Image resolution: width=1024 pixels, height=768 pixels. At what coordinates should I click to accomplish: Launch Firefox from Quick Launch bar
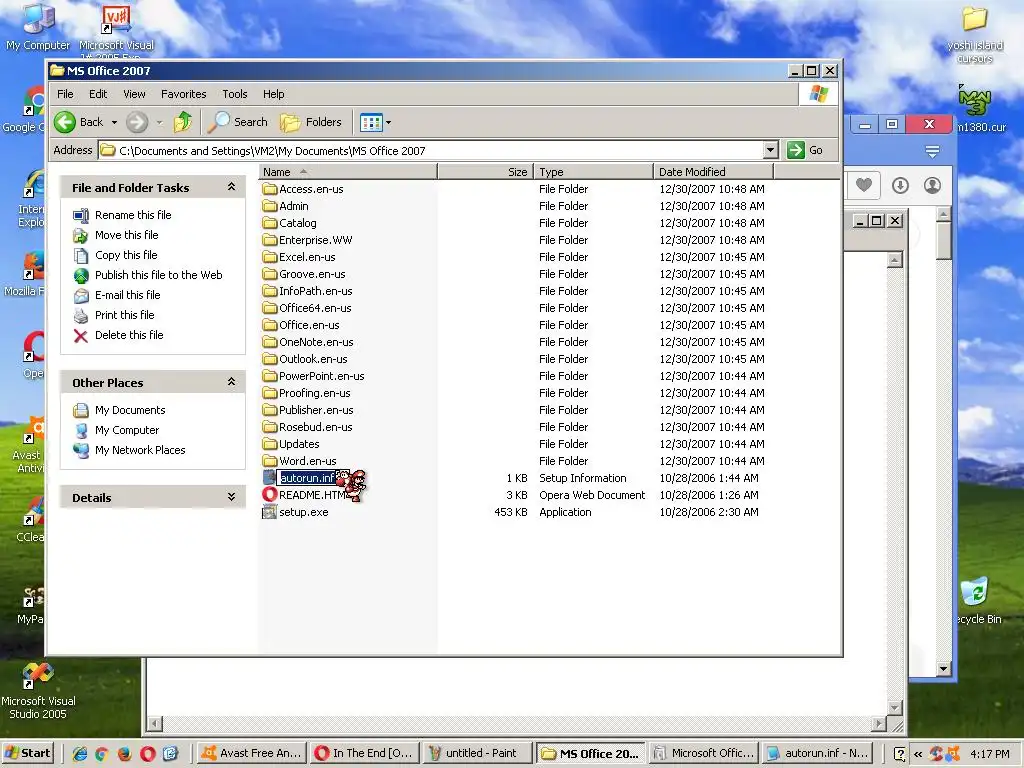[125, 754]
